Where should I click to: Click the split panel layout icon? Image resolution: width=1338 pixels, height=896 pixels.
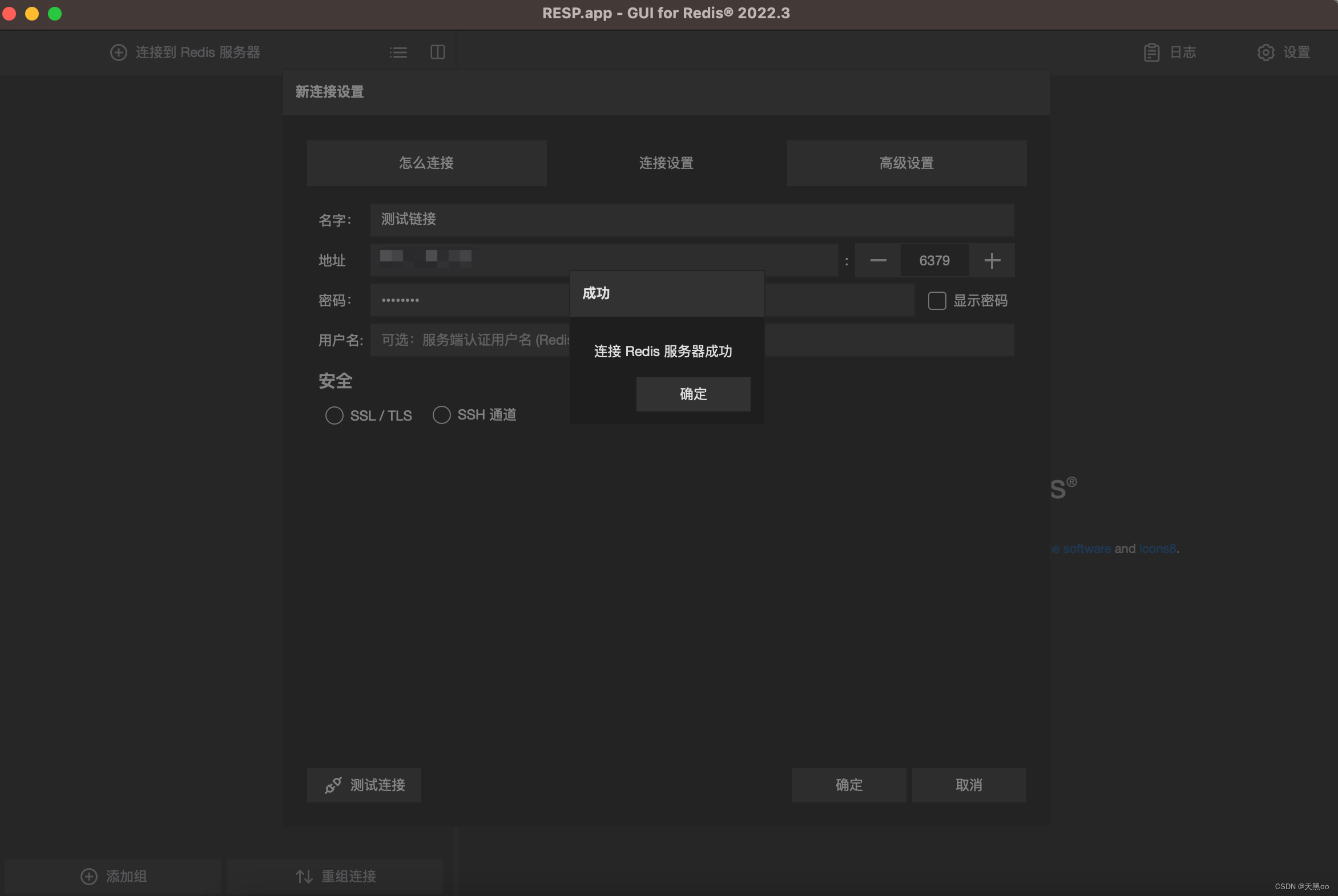[438, 52]
